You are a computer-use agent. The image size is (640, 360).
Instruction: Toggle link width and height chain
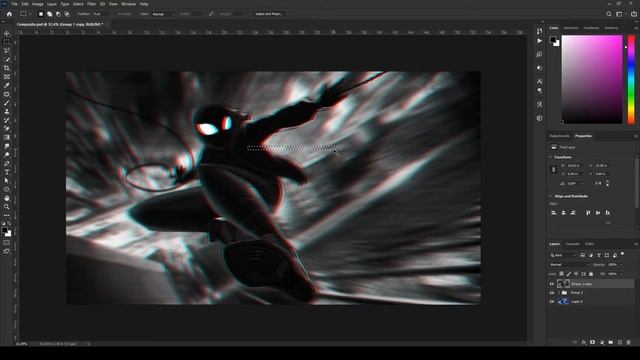pos(554,170)
